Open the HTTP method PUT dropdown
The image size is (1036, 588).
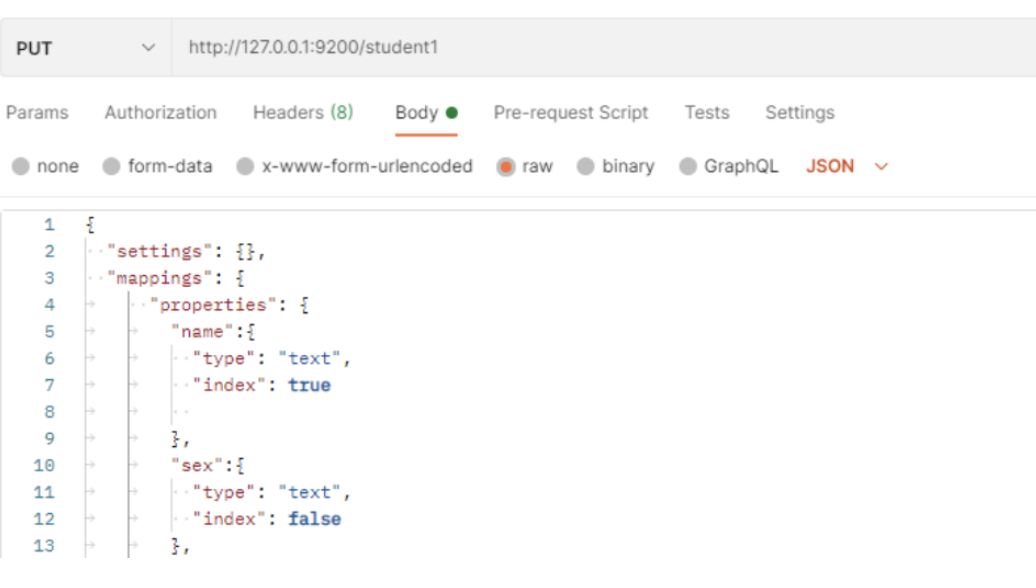(x=85, y=48)
